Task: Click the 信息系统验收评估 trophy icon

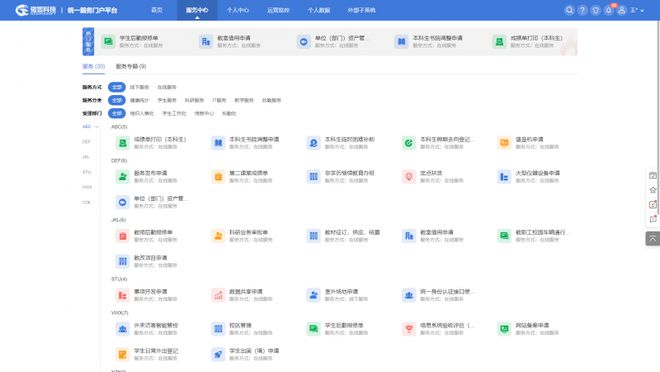Action: 409,329
